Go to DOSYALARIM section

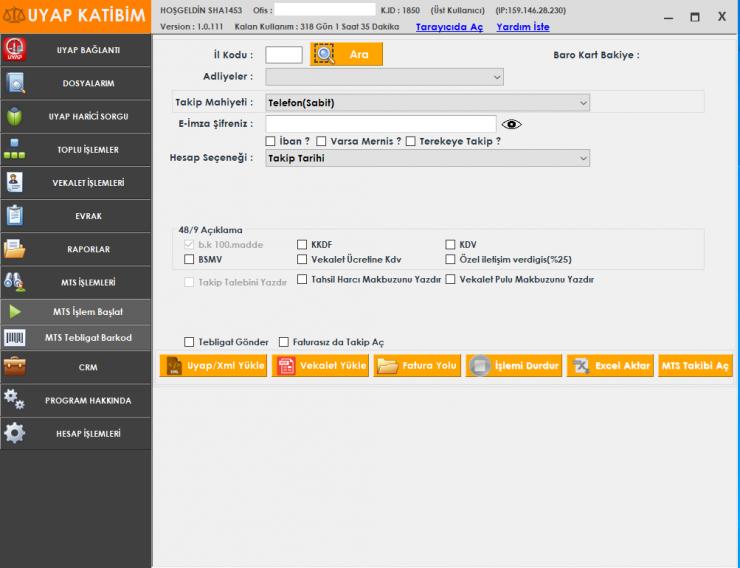tap(76, 83)
